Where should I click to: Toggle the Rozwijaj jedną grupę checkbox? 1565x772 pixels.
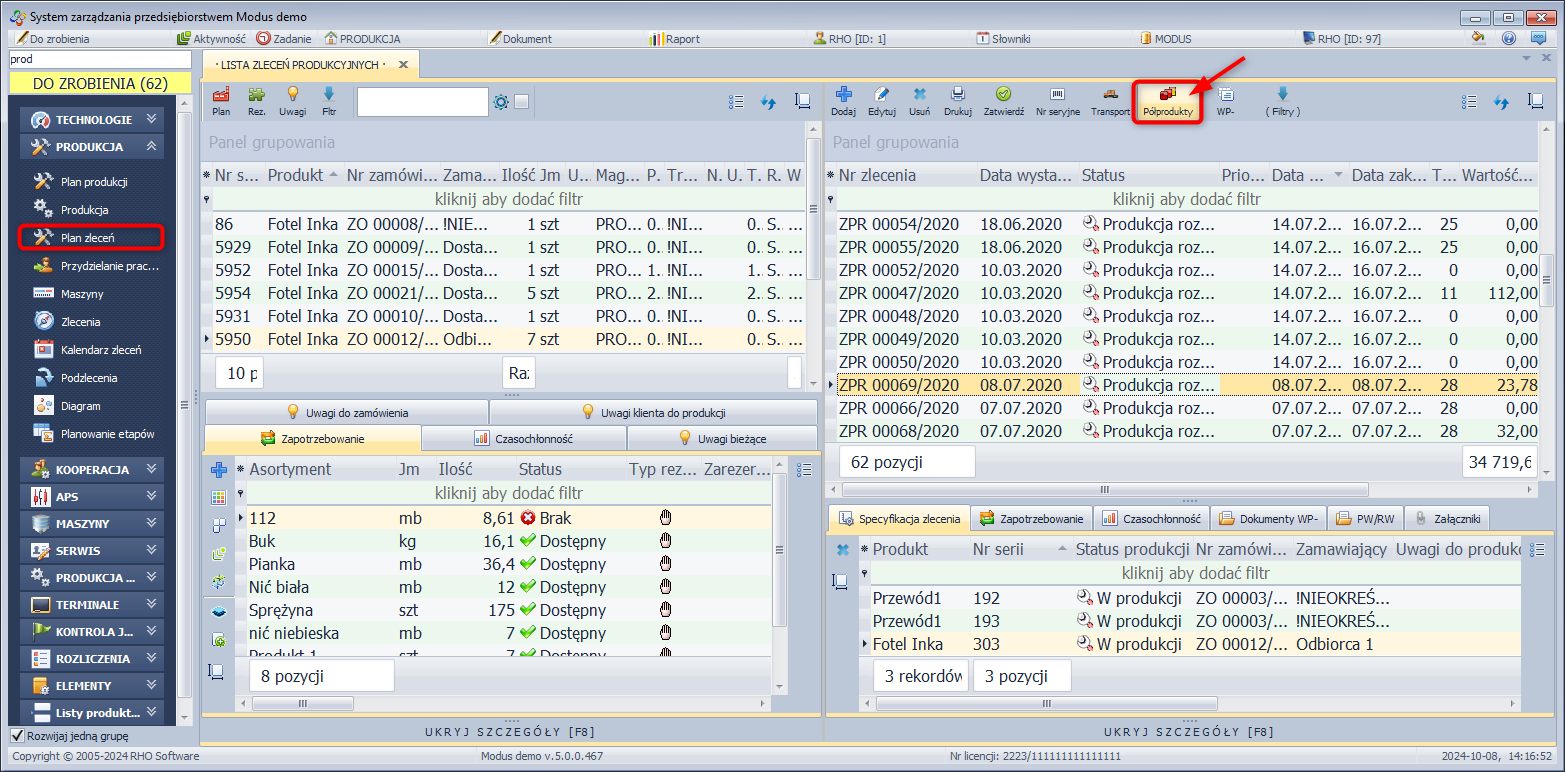pyautogui.click(x=17, y=736)
